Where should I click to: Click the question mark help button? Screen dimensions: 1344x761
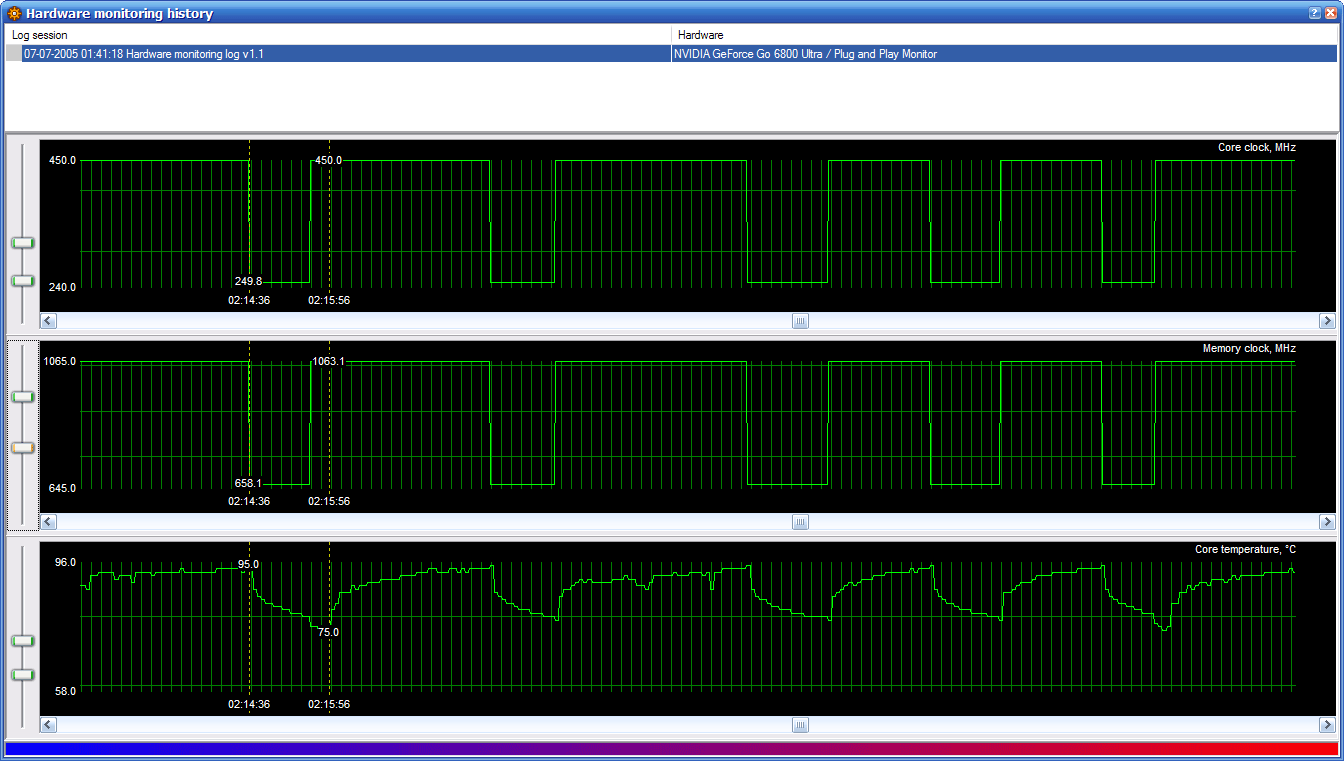(x=1315, y=14)
